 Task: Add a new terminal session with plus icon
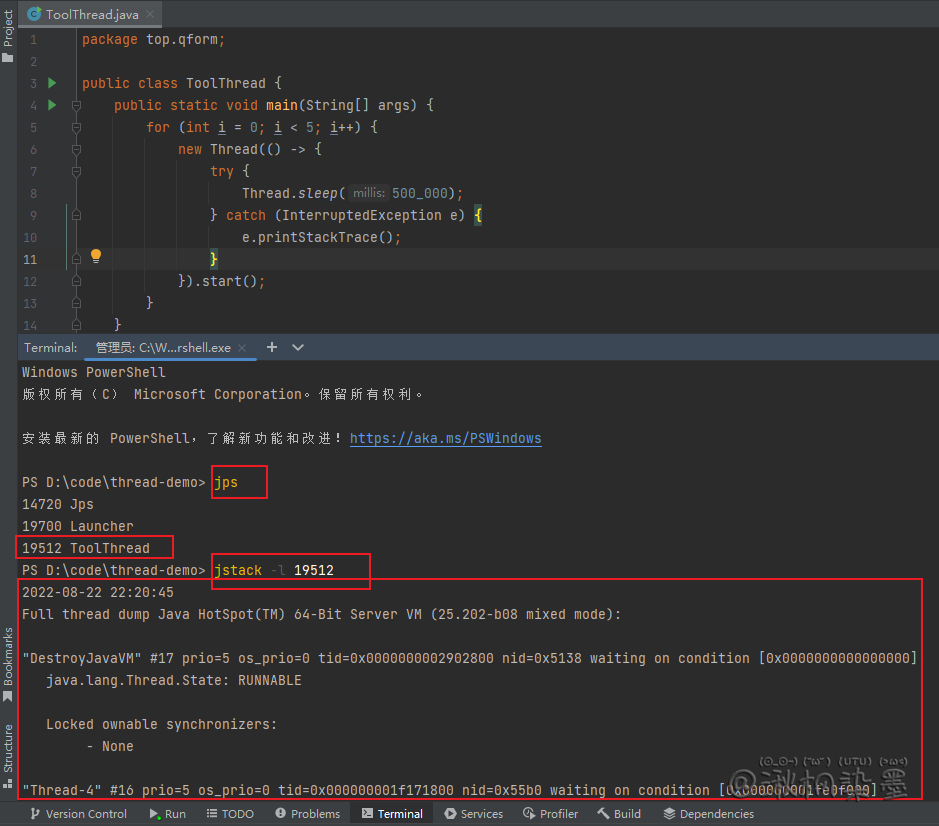271,347
